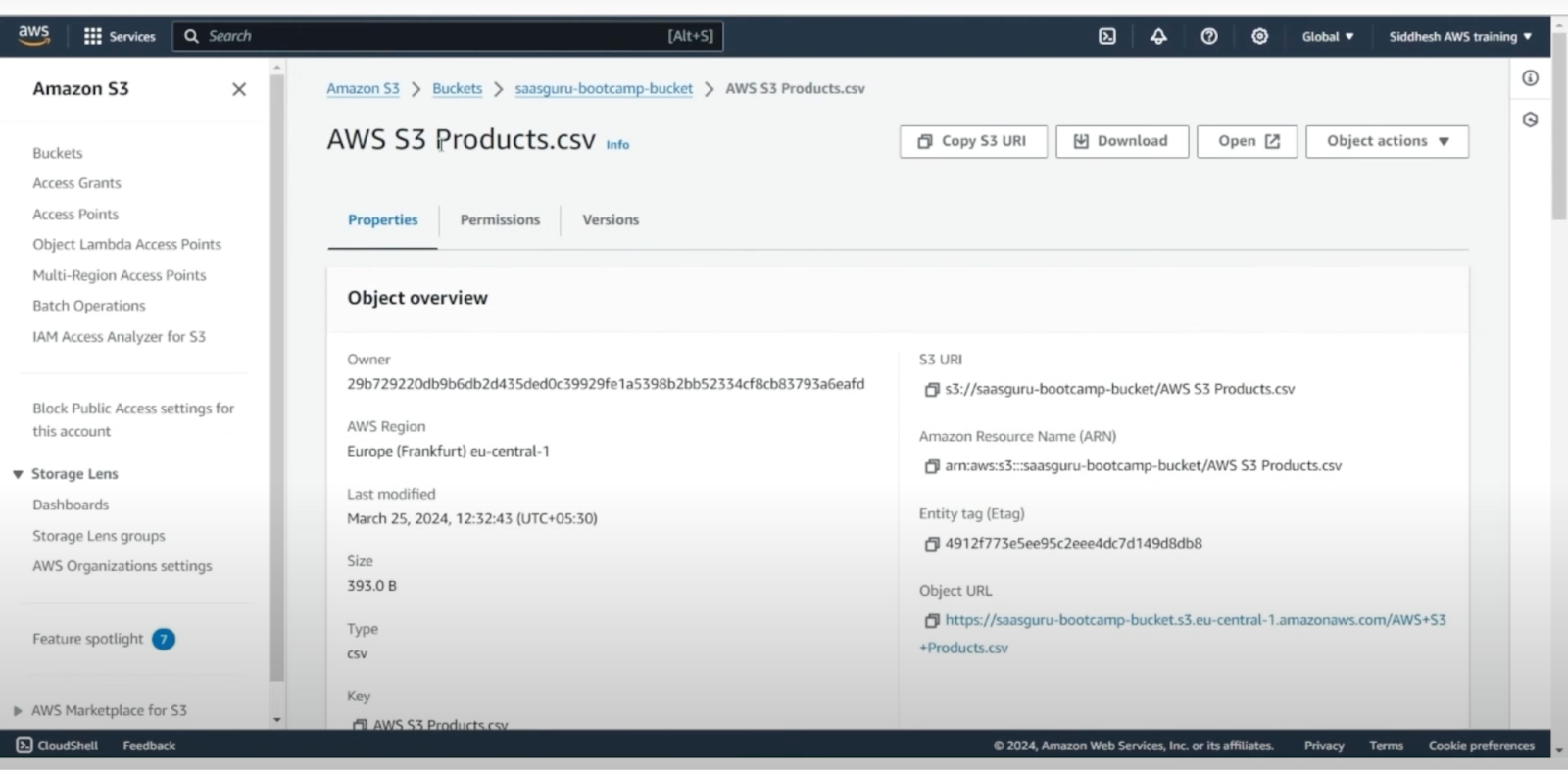Click the Copy S3 URI button
Viewport: 1568px width, 770px height.
point(973,141)
